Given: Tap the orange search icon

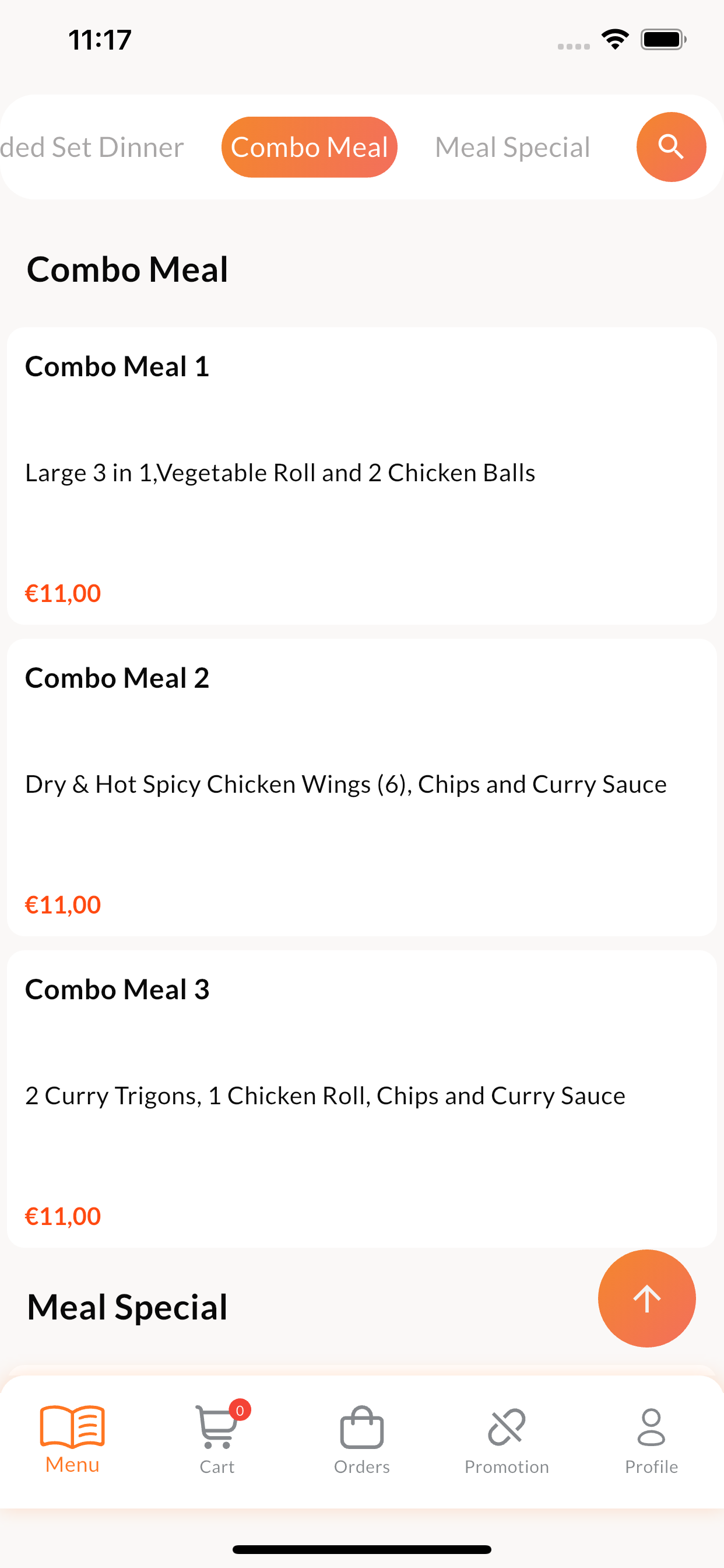Looking at the screenshot, I should click(x=671, y=146).
